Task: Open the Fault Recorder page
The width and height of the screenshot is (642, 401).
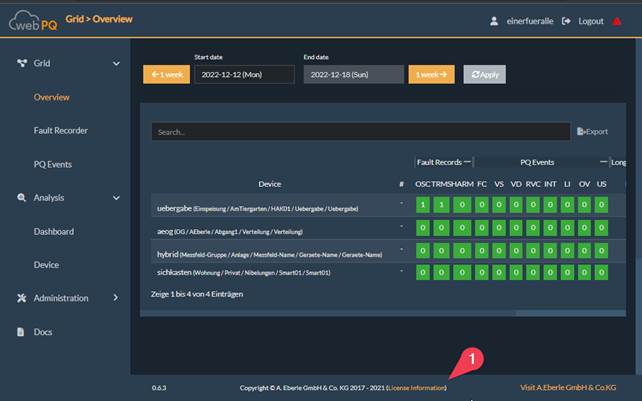Action: point(61,131)
